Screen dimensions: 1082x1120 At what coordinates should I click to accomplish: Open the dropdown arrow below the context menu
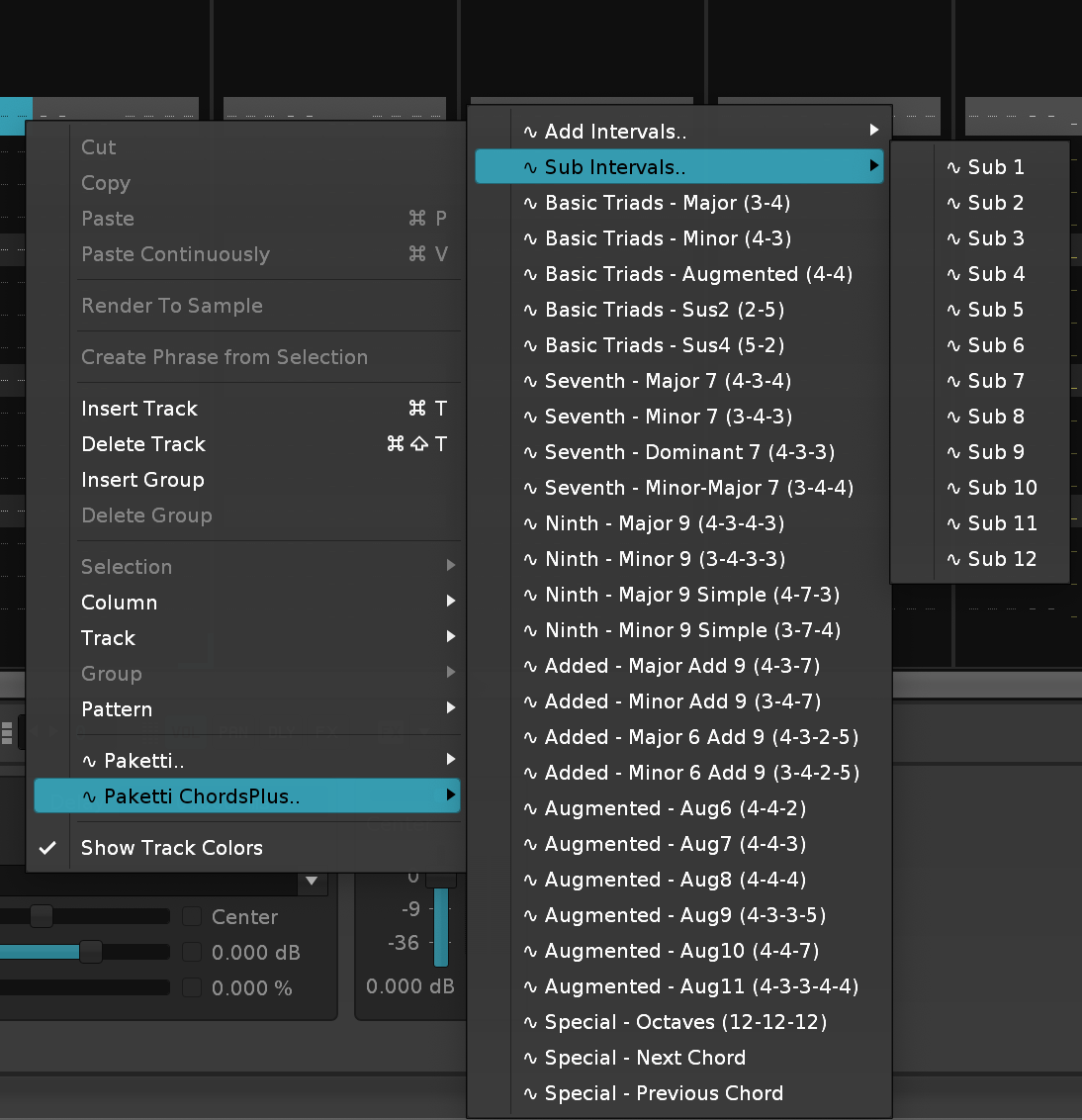coord(312,881)
